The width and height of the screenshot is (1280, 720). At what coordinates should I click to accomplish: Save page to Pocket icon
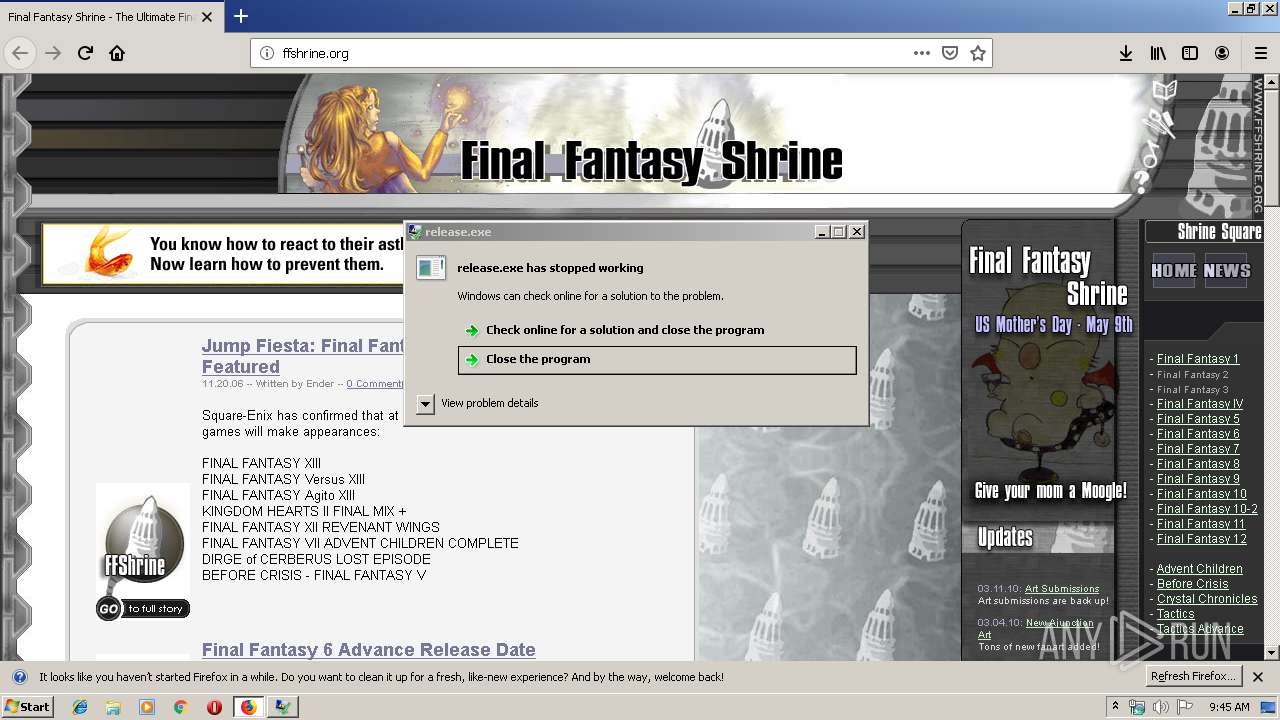pos(950,53)
